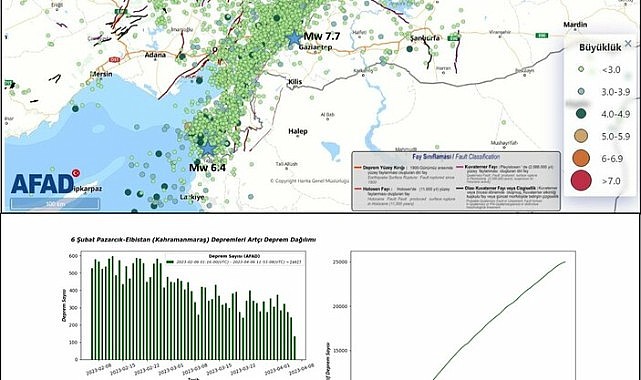This screenshot has width=641, height=380.
Task: Click the Mardin city label
Action: [575, 25]
